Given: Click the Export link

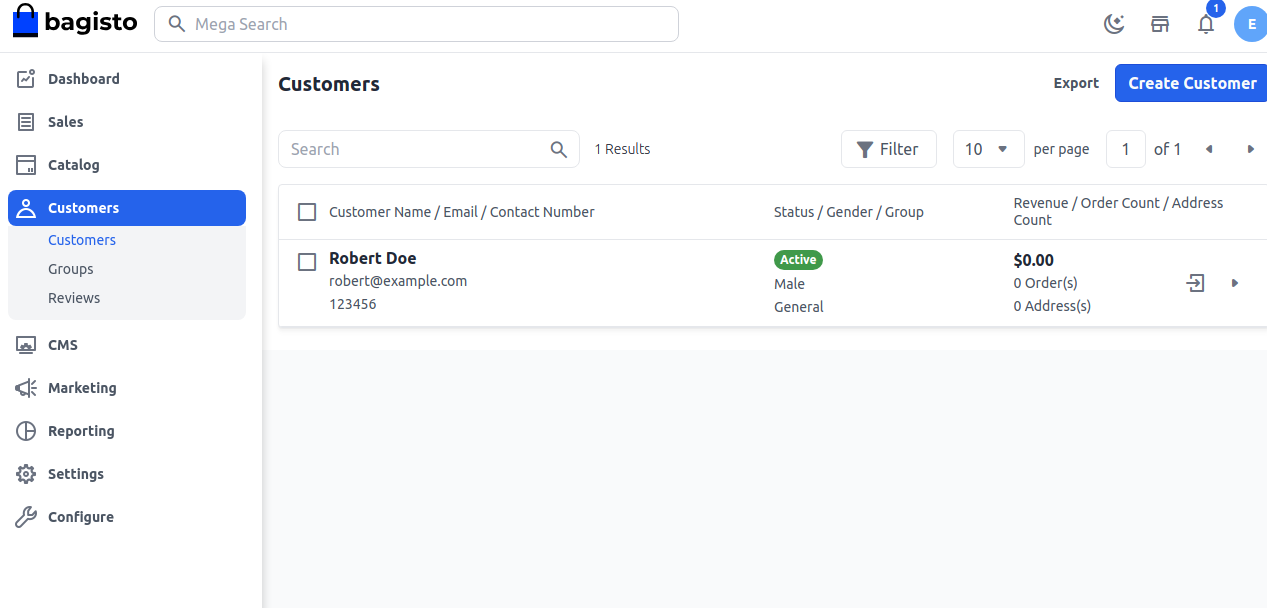Looking at the screenshot, I should coord(1076,83).
